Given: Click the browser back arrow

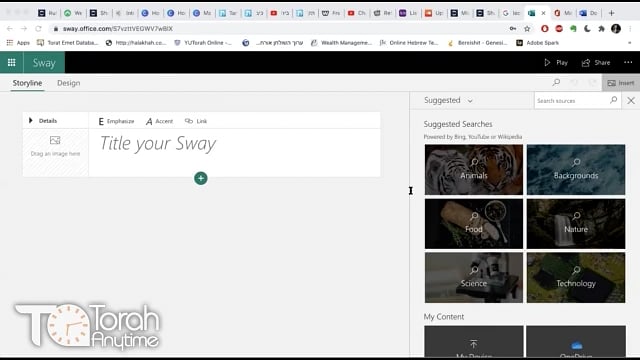Looking at the screenshot, I should pos(9,29).
